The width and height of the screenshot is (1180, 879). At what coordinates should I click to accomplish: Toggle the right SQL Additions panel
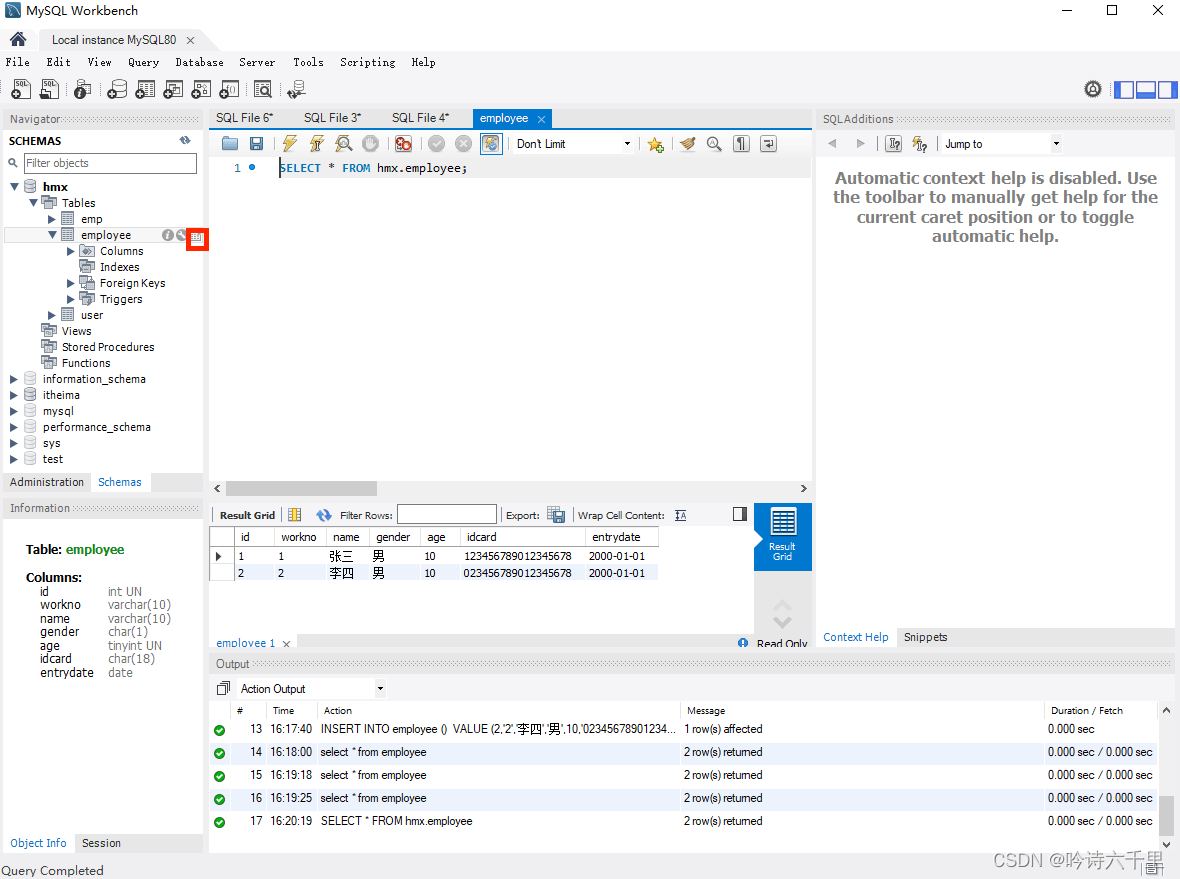1167,90
